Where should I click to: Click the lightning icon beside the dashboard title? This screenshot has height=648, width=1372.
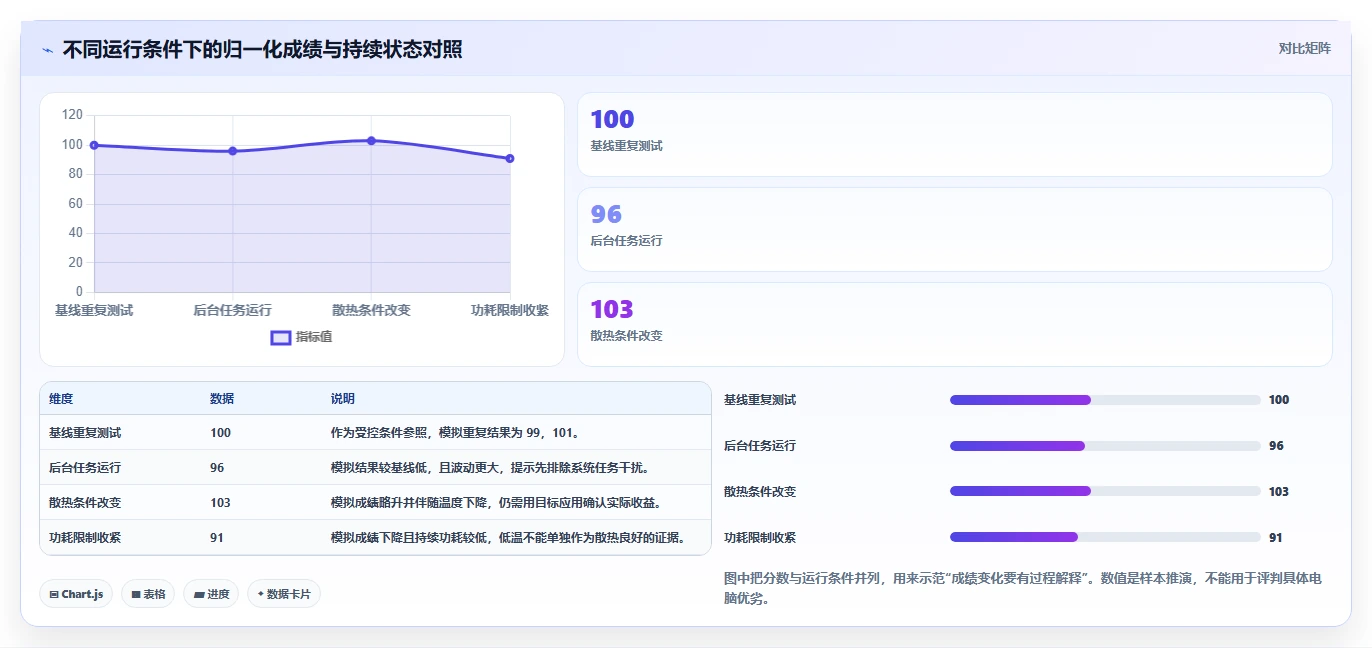(x=47, y=50)
